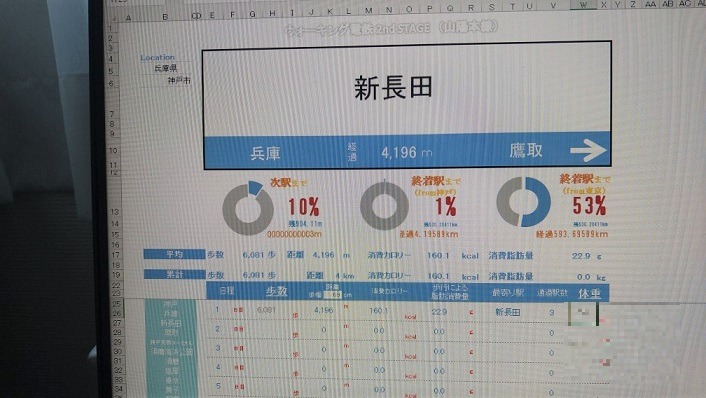
Task: Click the white right arrow shape
Action: click(588, 150)
